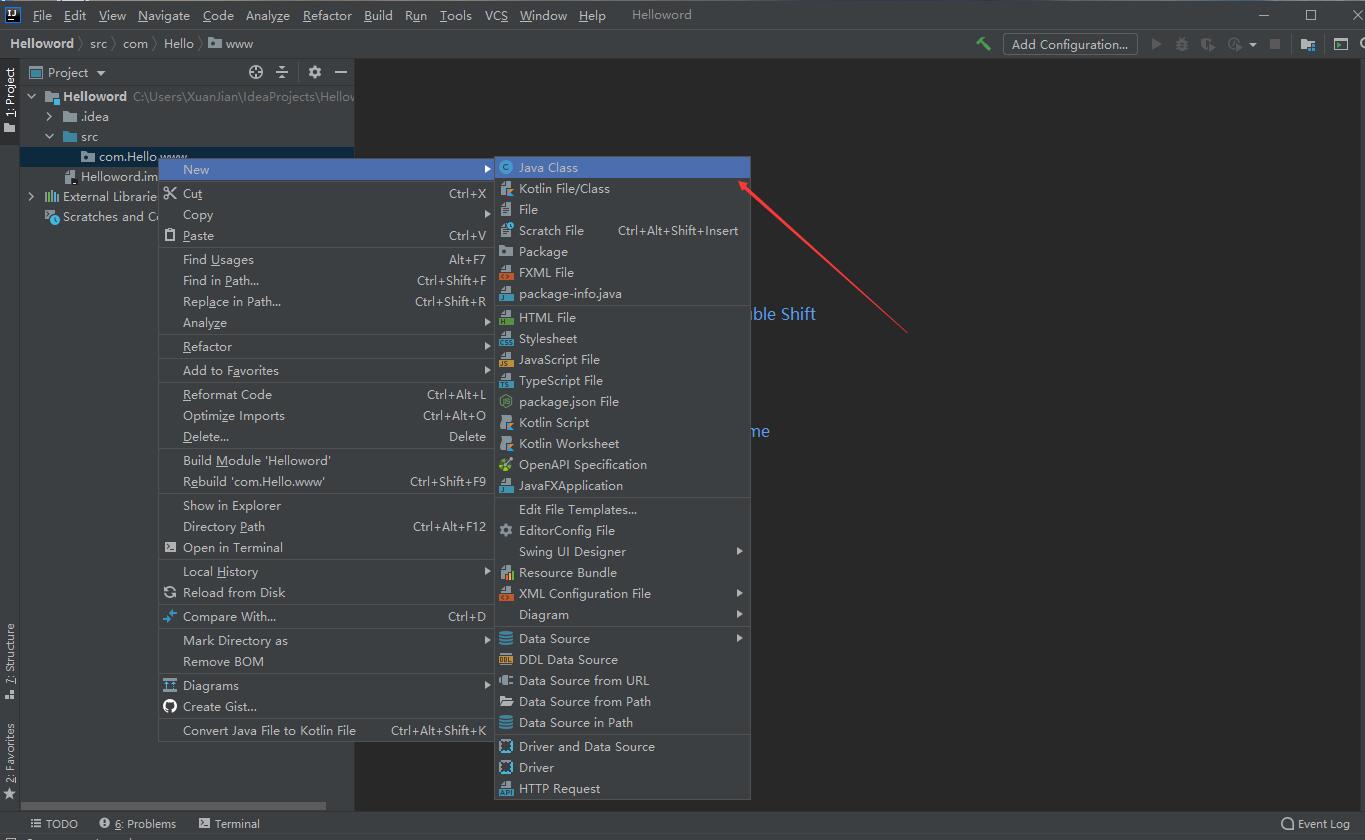This screenshot has height=840, width=1365.
Task: Click the Locate/Select Opened File crosshair icon
Action: [256, 72]
